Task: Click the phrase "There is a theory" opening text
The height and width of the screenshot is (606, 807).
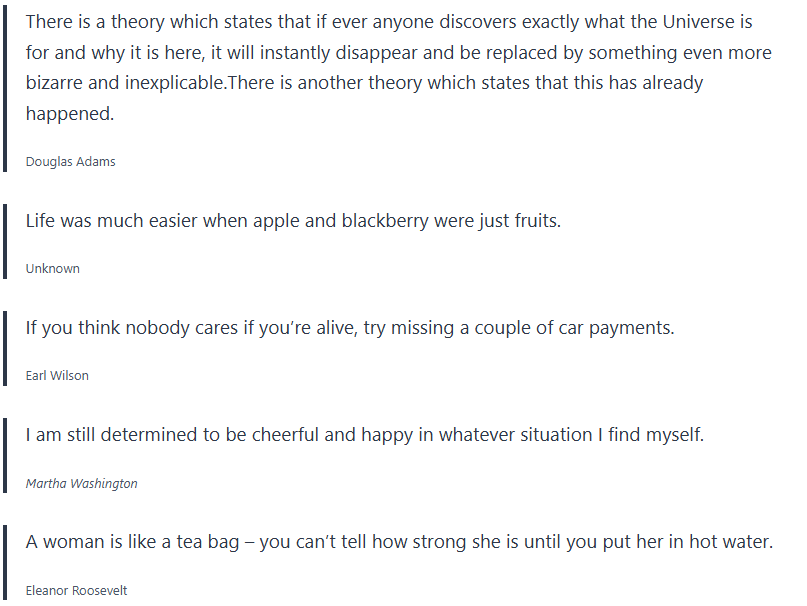Action: click(93, 21)
